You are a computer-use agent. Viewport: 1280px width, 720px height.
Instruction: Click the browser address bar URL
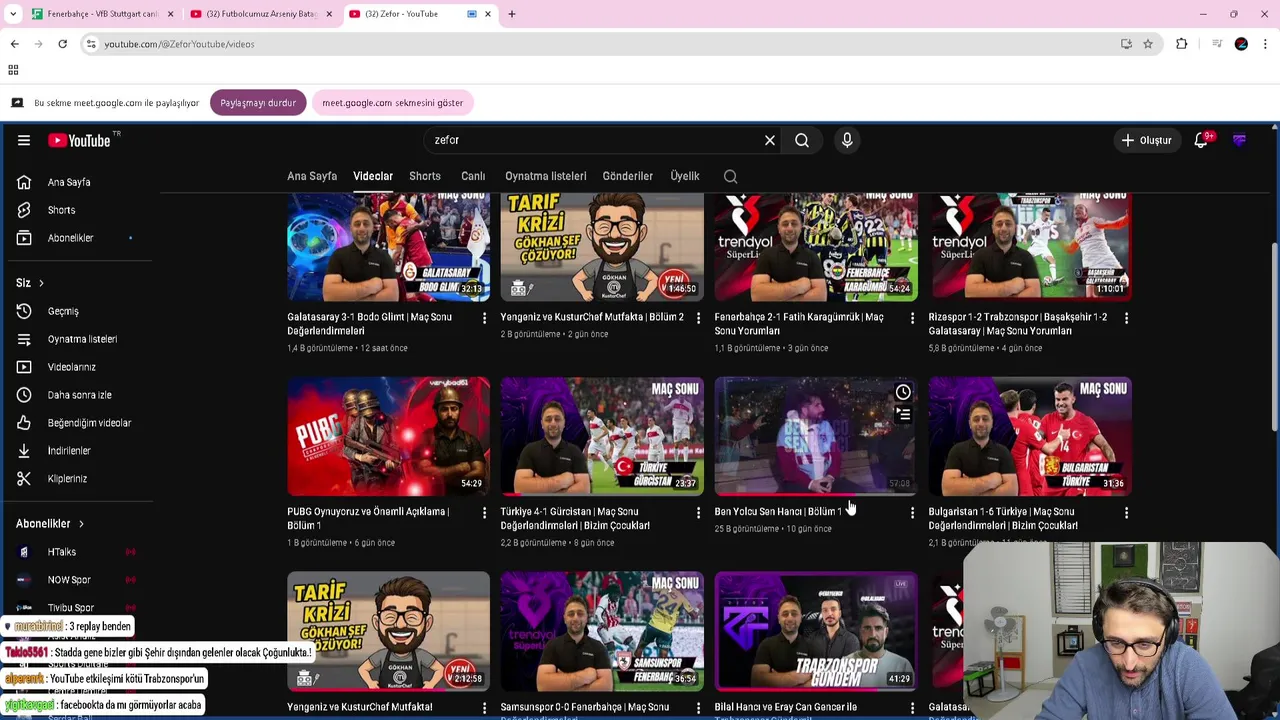(x=180, y=44)
